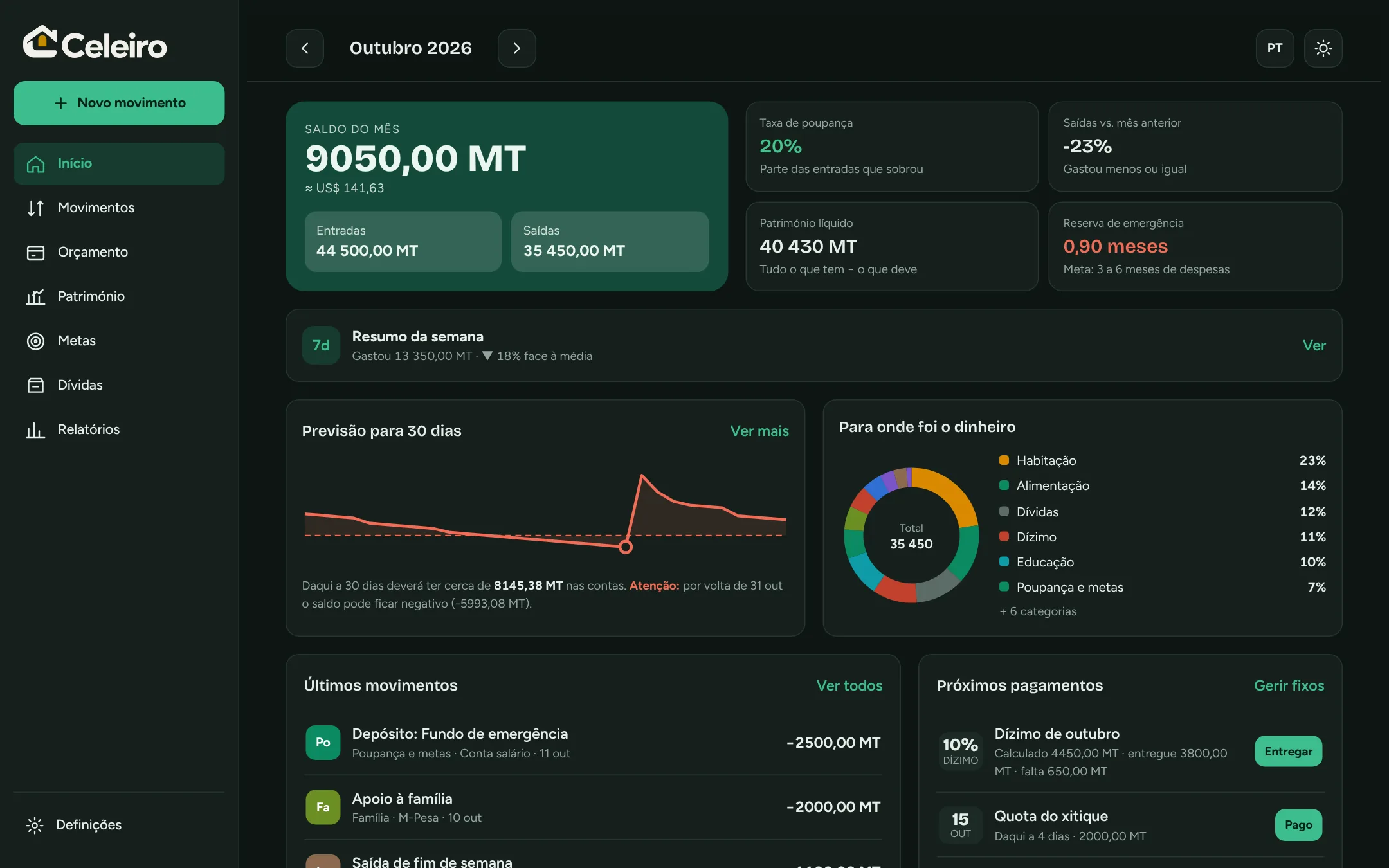Click the Fa badge on Apoio à família

(x=323, y=807)
